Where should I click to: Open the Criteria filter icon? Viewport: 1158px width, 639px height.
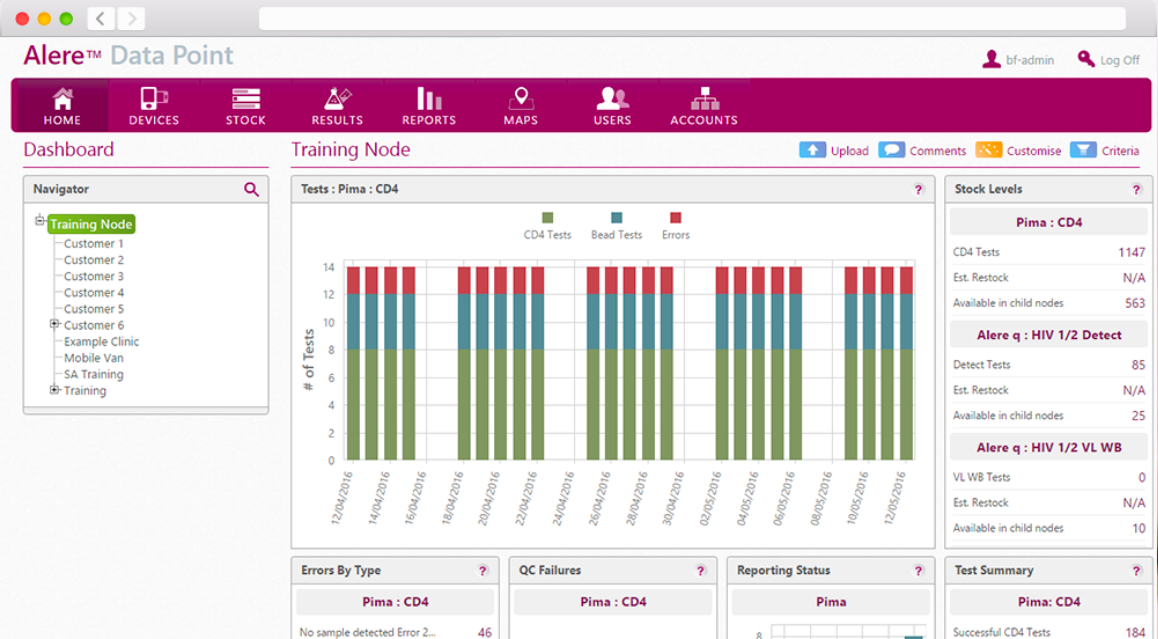(1084, 150)
